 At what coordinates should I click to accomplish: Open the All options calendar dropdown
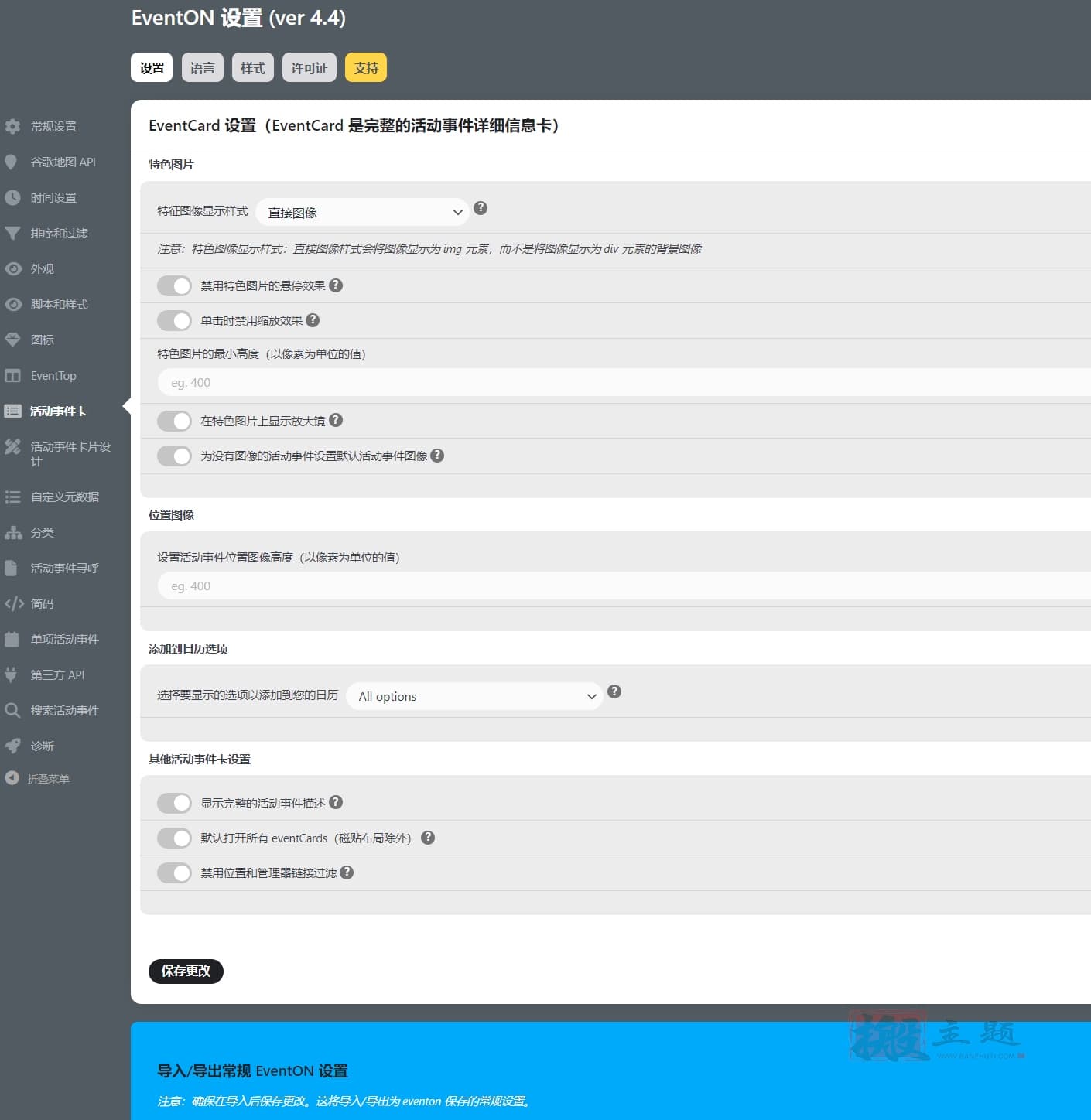click(474, 696)
